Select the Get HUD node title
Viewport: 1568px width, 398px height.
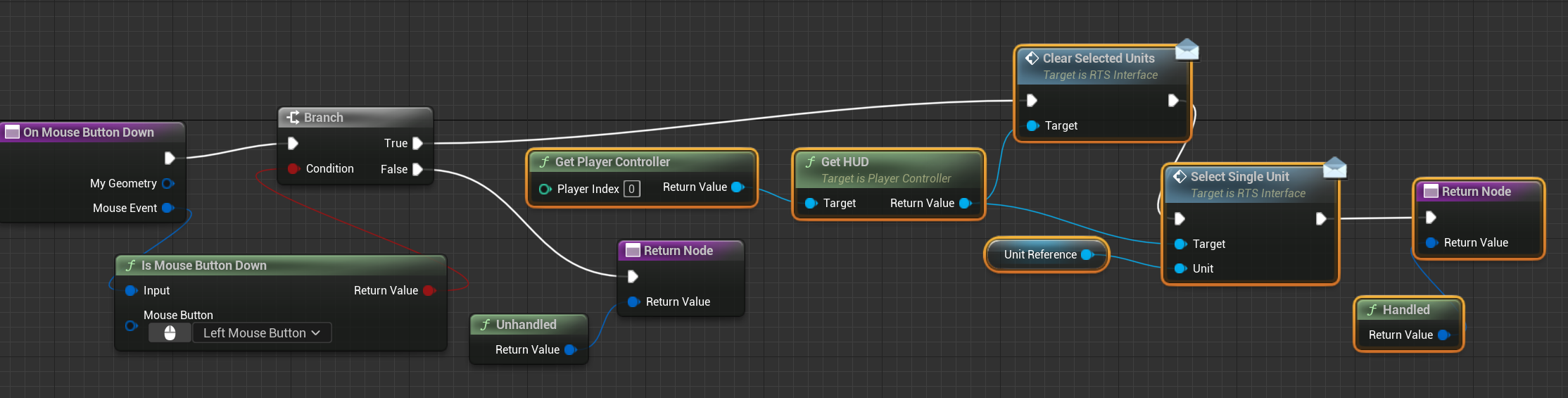[845, 162]
